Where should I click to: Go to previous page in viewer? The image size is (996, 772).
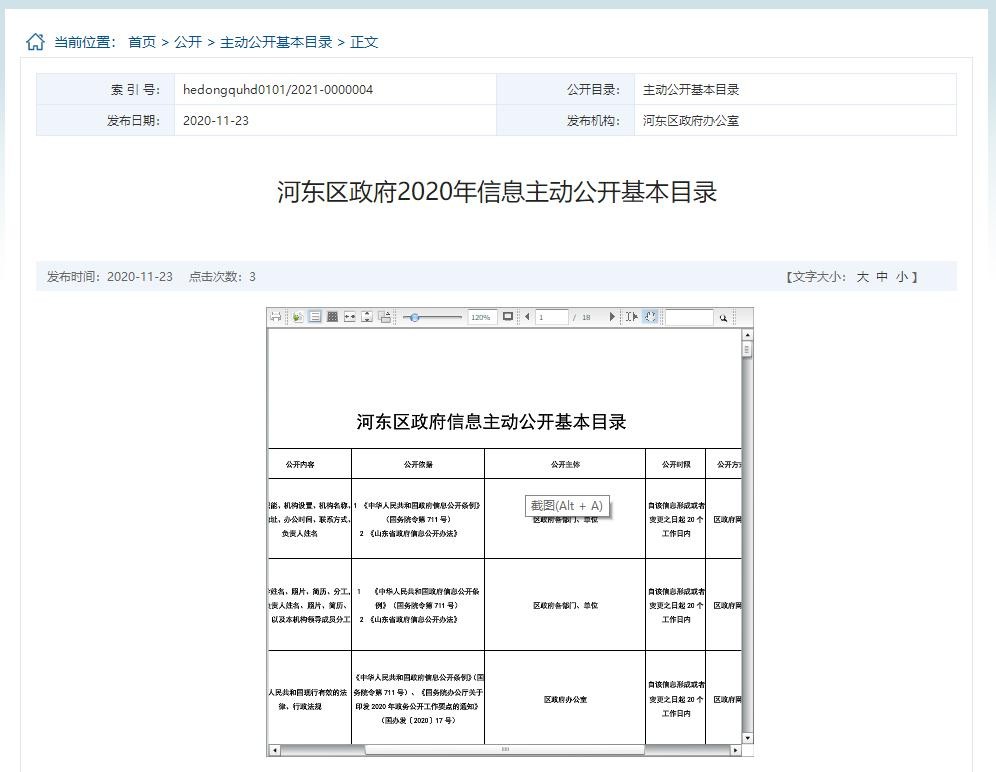tap(527, 316)
